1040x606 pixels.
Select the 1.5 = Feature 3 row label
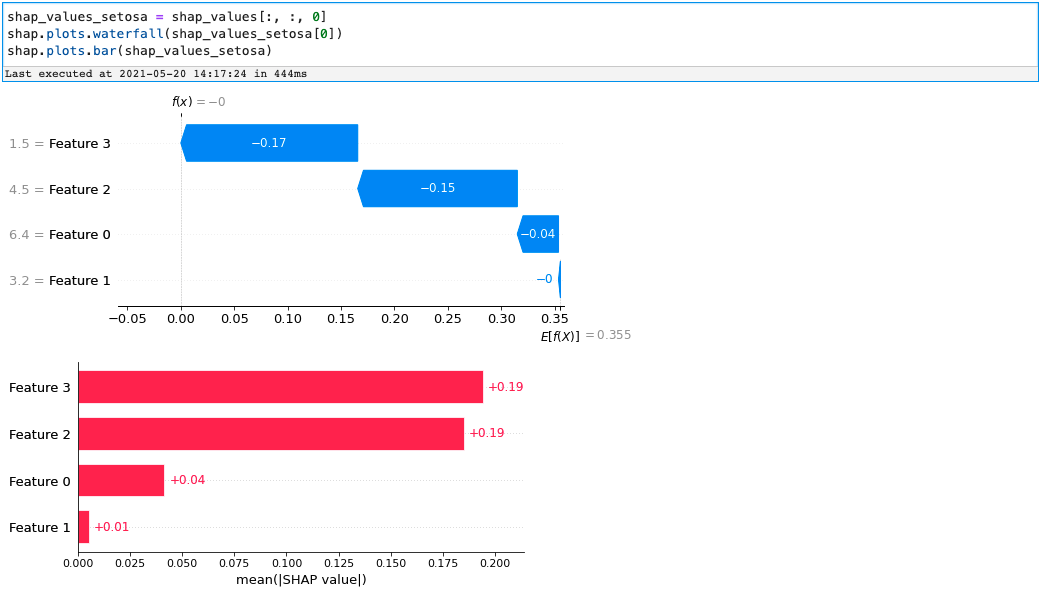click(60, 143)
